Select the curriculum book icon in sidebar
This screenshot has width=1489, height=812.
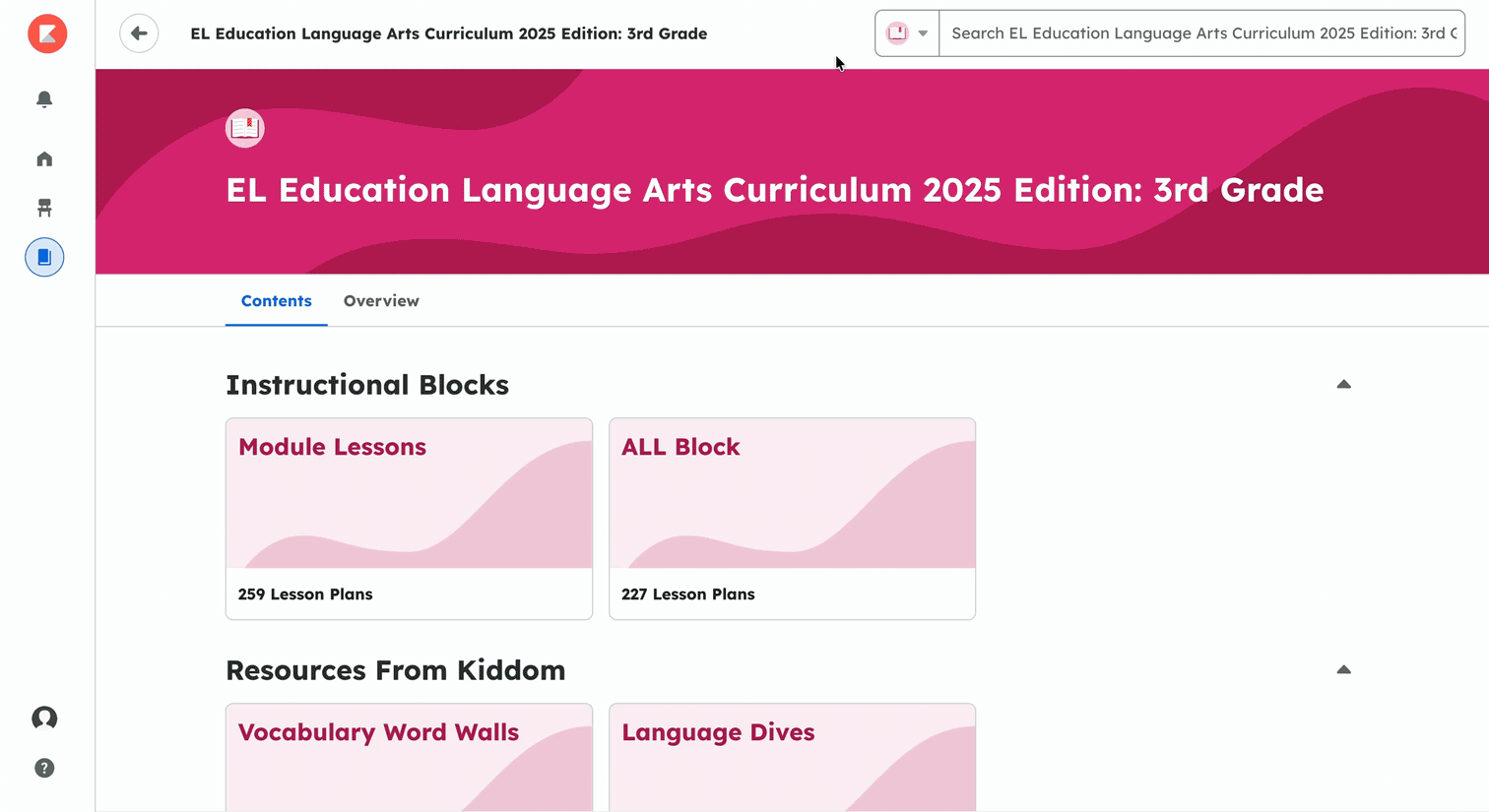pyautogui.click(x=44, y=257)
